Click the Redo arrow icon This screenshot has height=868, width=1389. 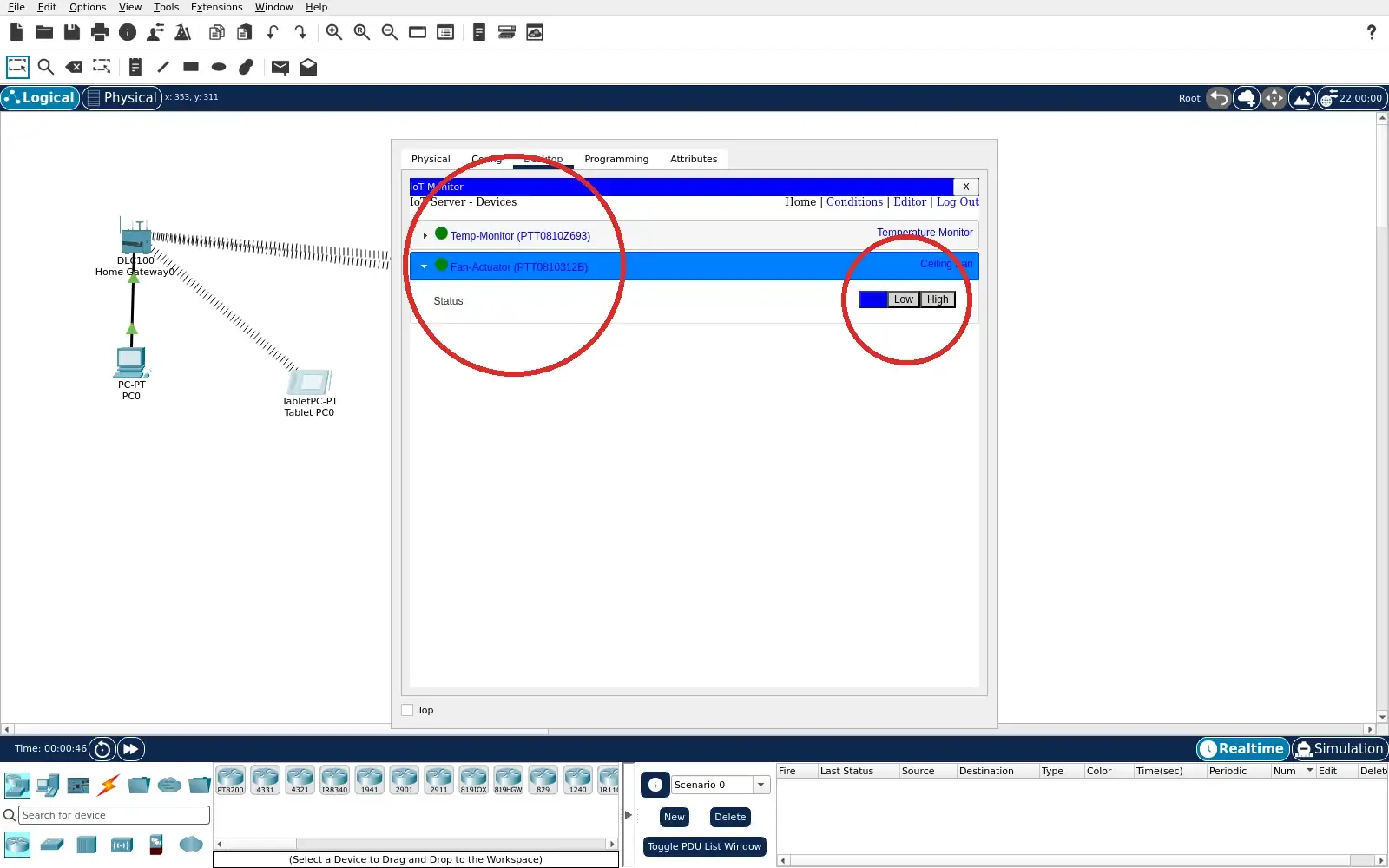click(x=300, y=32)
